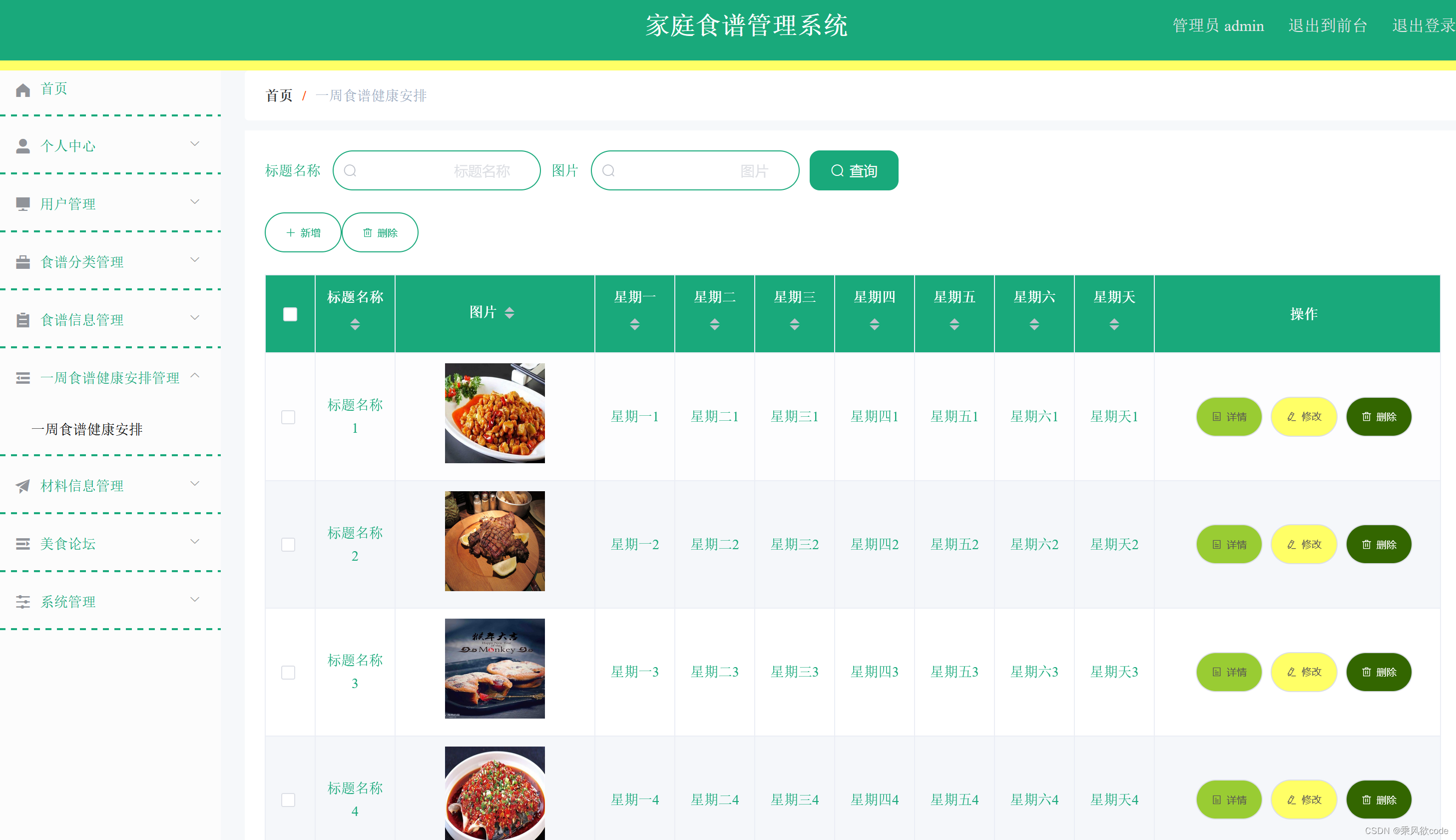The height and width of the screenshot is (840, 1456).
Task: Collapse the 一周食谱健康安排管理 section
Action: [195, 376]
